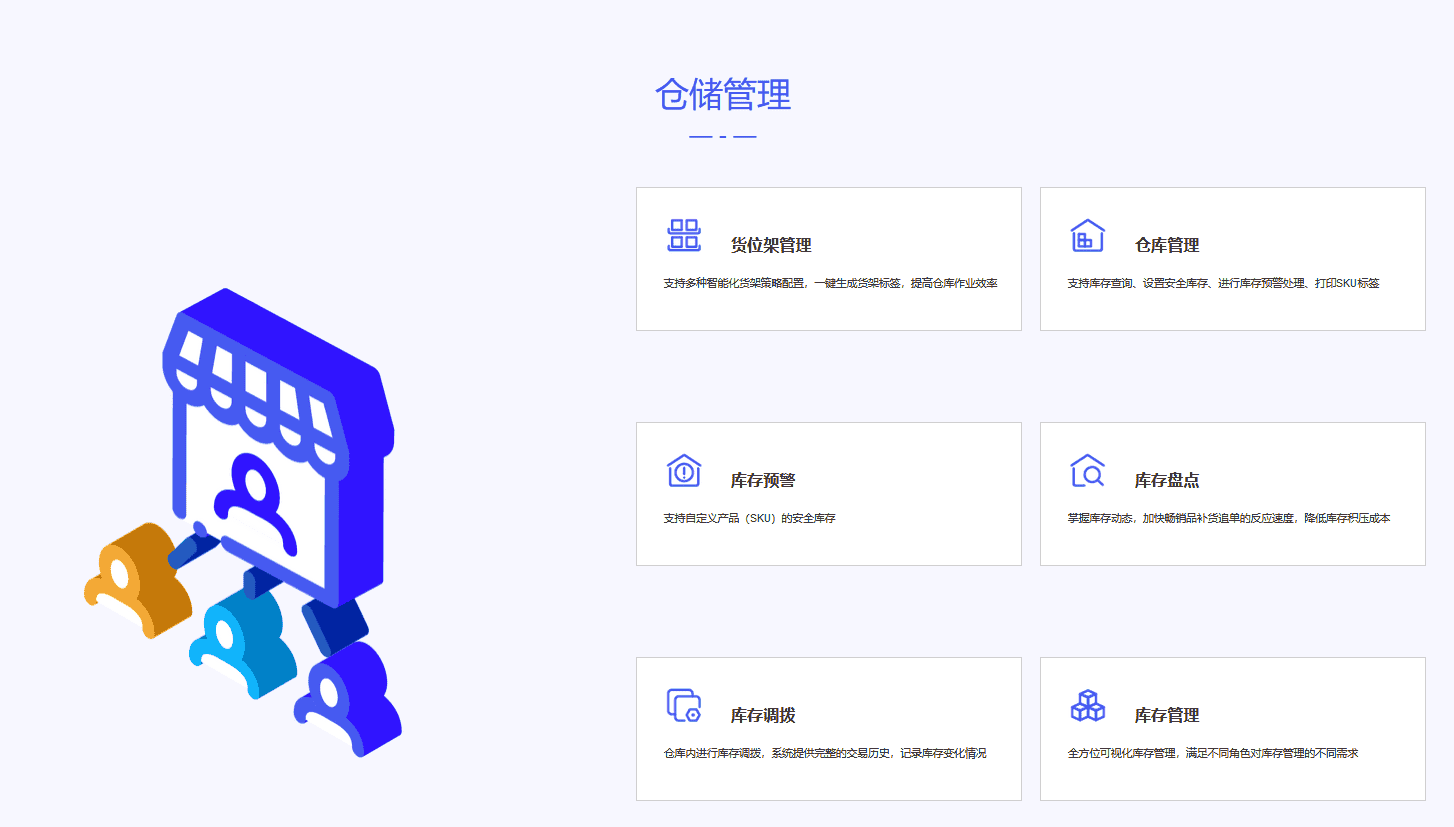Image resolution: width=1454 pixels, height=827 pixels.
Task: Select the alert house icon for 库存预警
Action: click(x=684, y=470)
